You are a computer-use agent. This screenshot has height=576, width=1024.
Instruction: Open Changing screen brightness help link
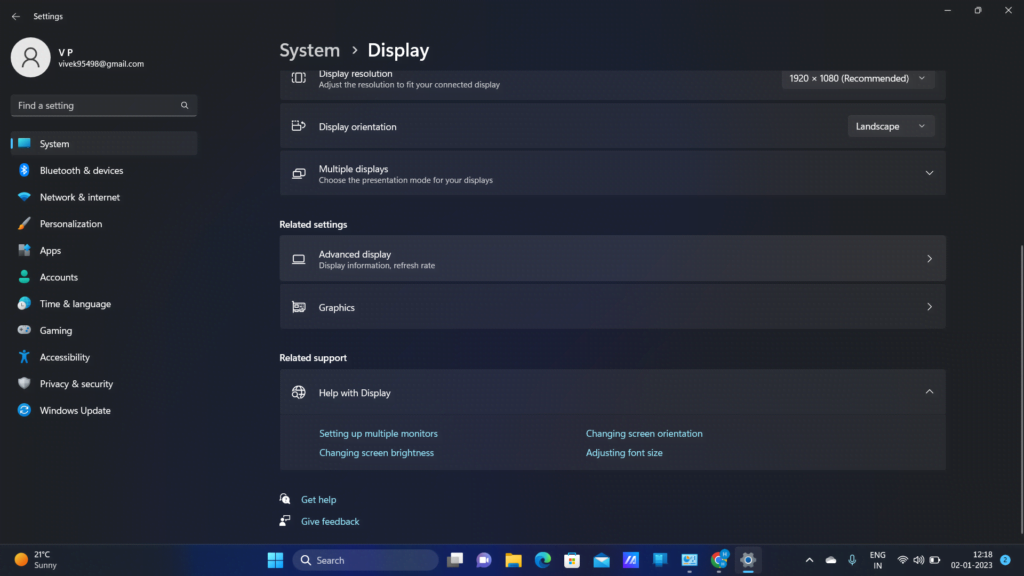pyautogui.click(x=376, y=453)
